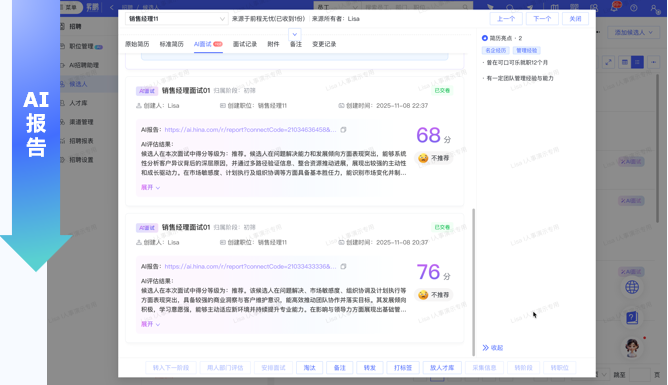
Task: Click the 名企经历 tag
Action: (x=496, y=50)
